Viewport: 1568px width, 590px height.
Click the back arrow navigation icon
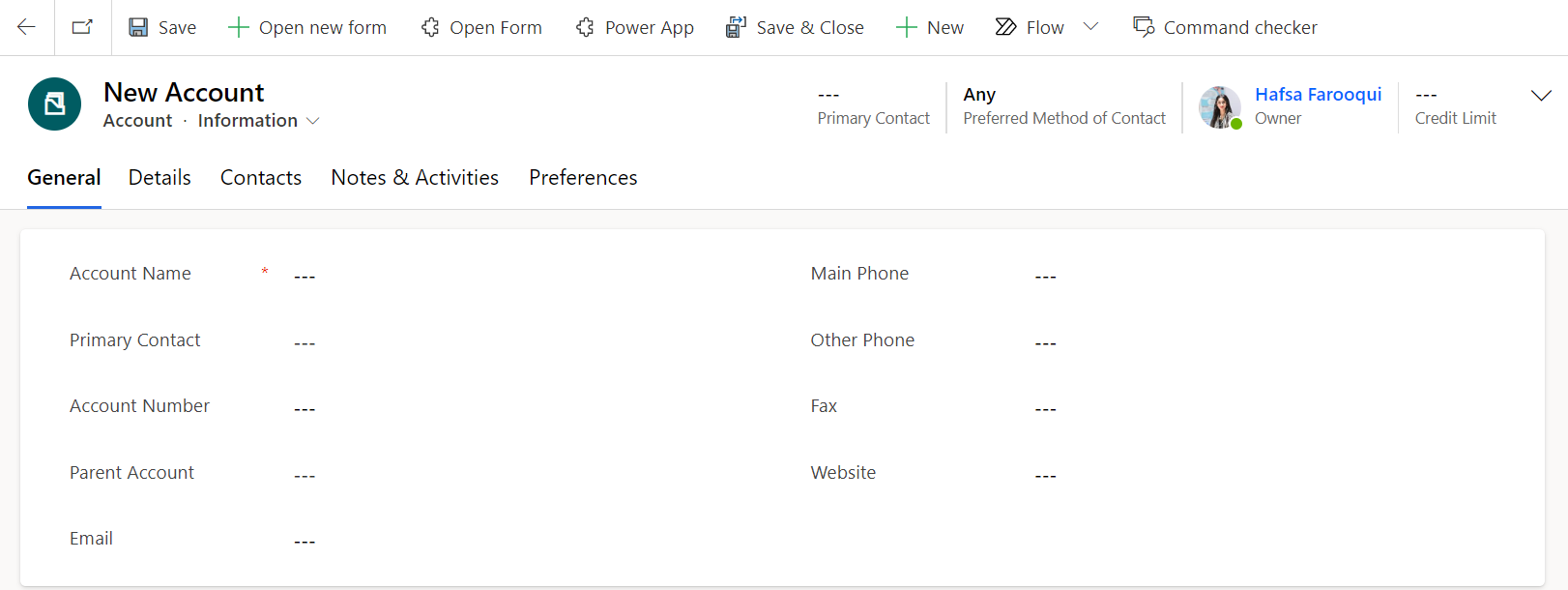click(25, 26)
